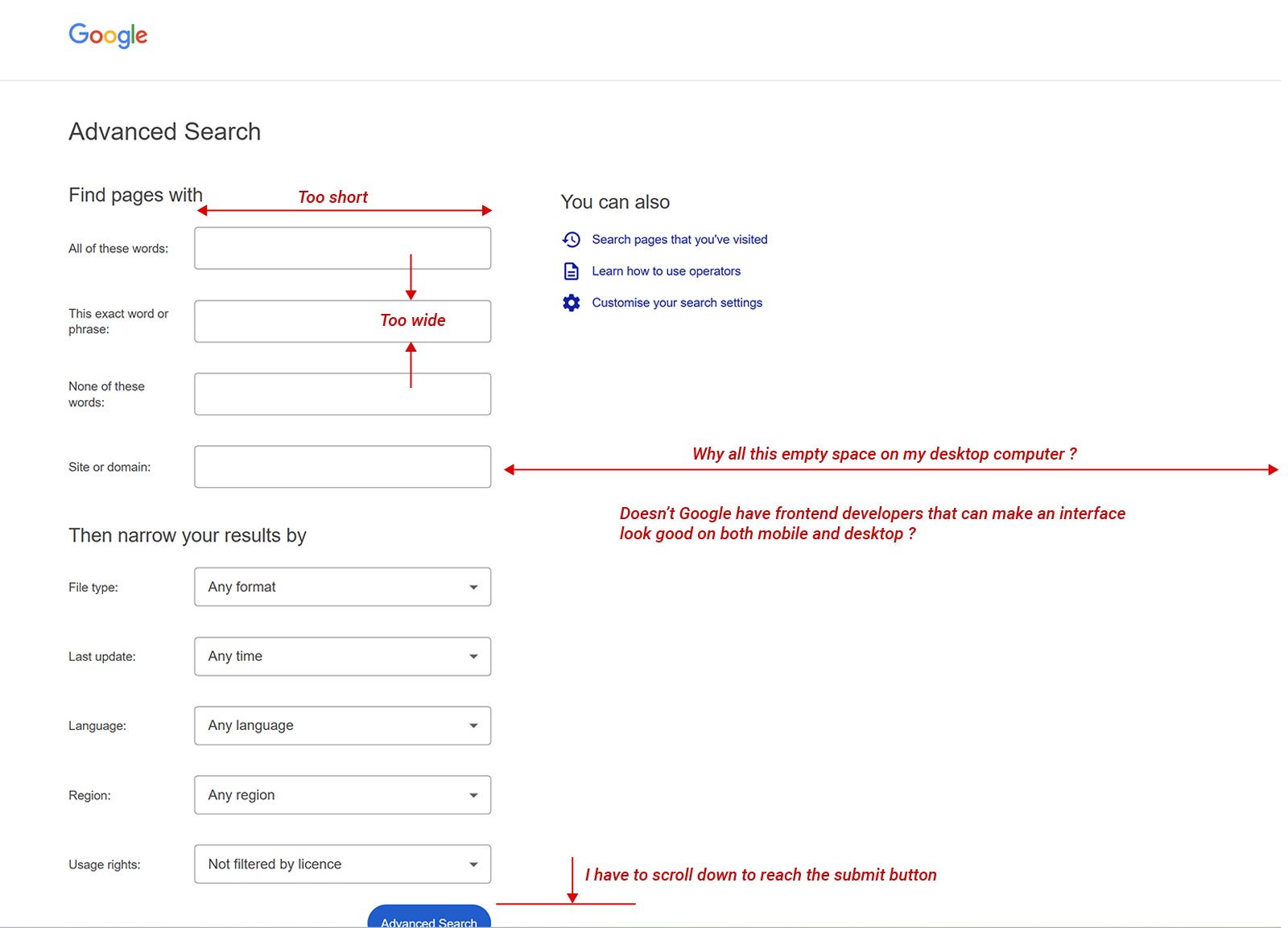
Task: Click the 'You can also' heading
Action: 615,202
